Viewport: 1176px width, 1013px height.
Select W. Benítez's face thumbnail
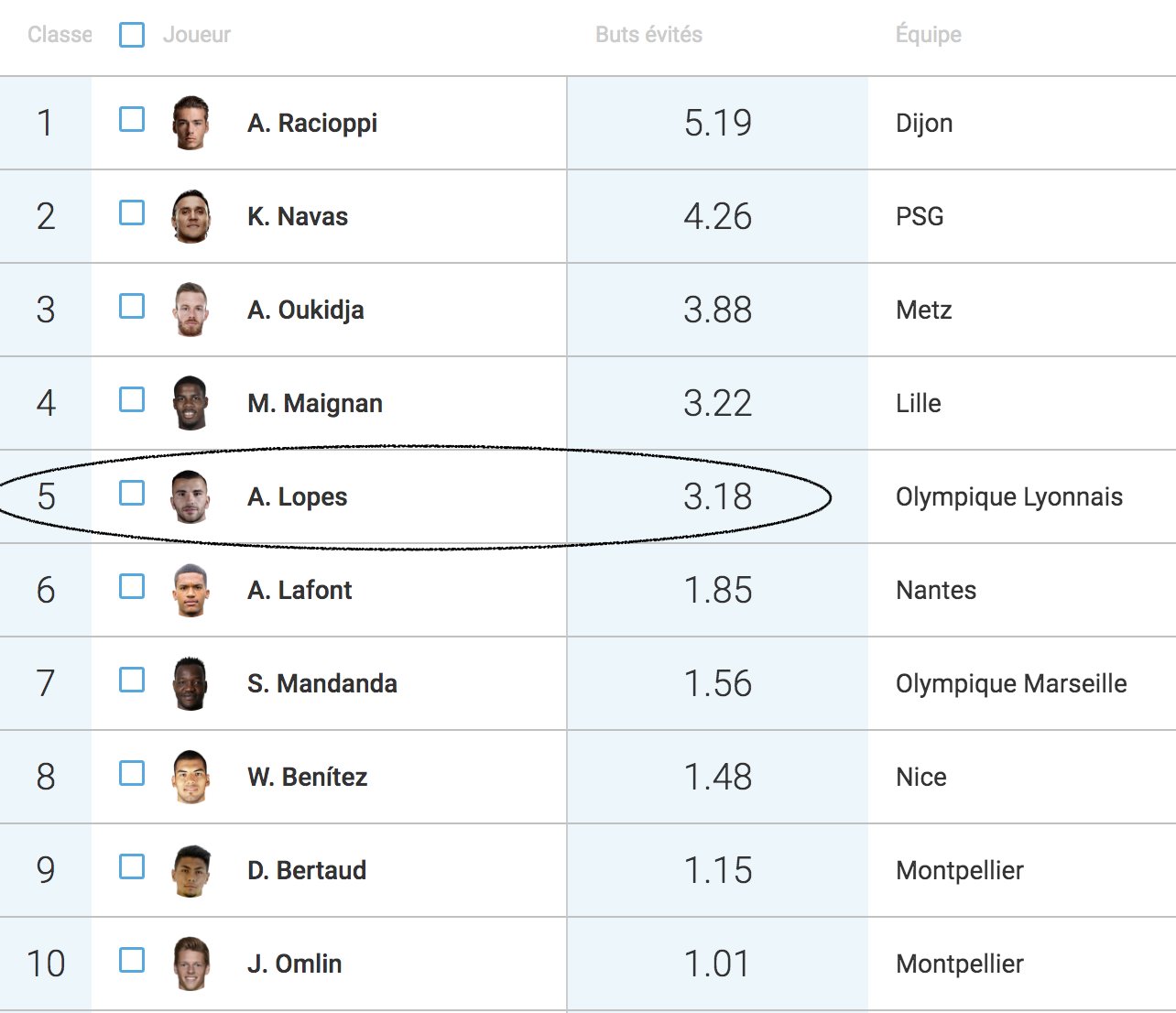[191, 777]
